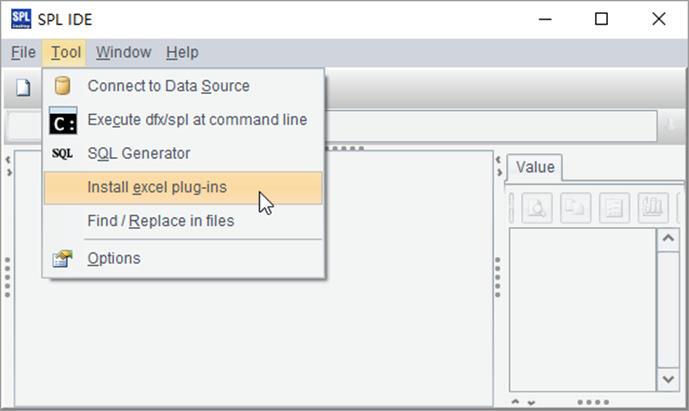Click the Value panel scrollbar down arrow
The height and width of the screenshot is (411, 689).
click(668, 379)
